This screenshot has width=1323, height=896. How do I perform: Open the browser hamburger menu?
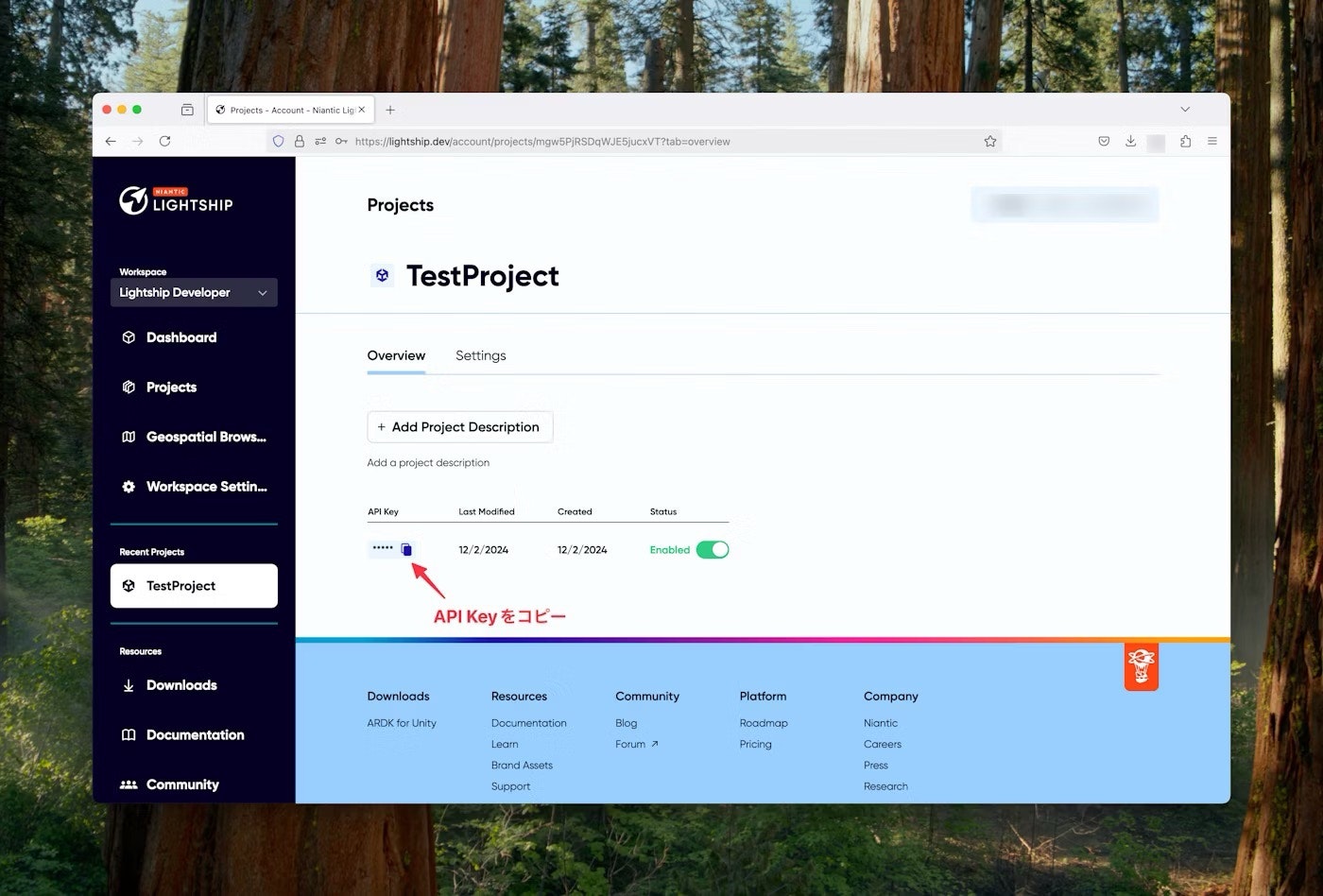click(x=1212, y=141)
